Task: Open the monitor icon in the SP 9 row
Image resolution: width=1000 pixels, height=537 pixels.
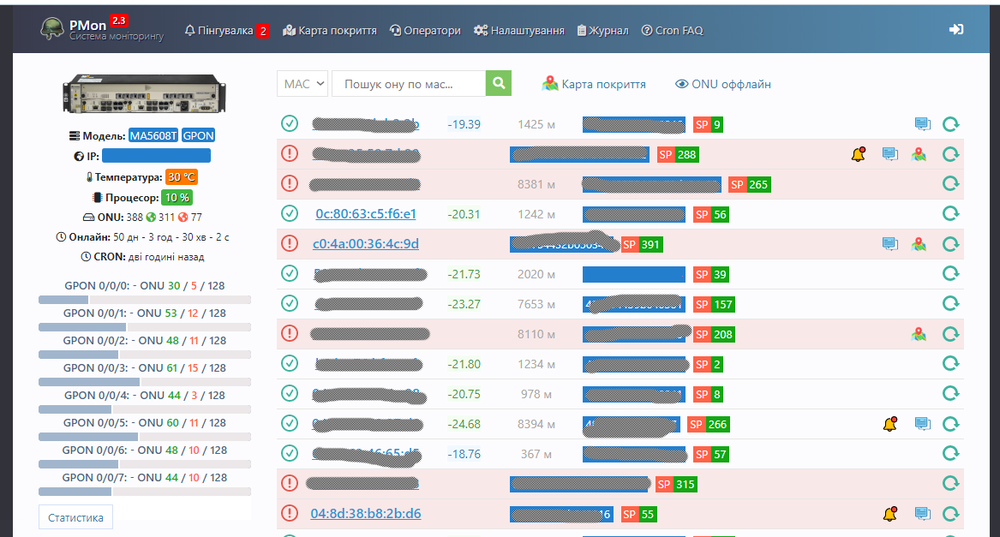Action: click(922, 124)
